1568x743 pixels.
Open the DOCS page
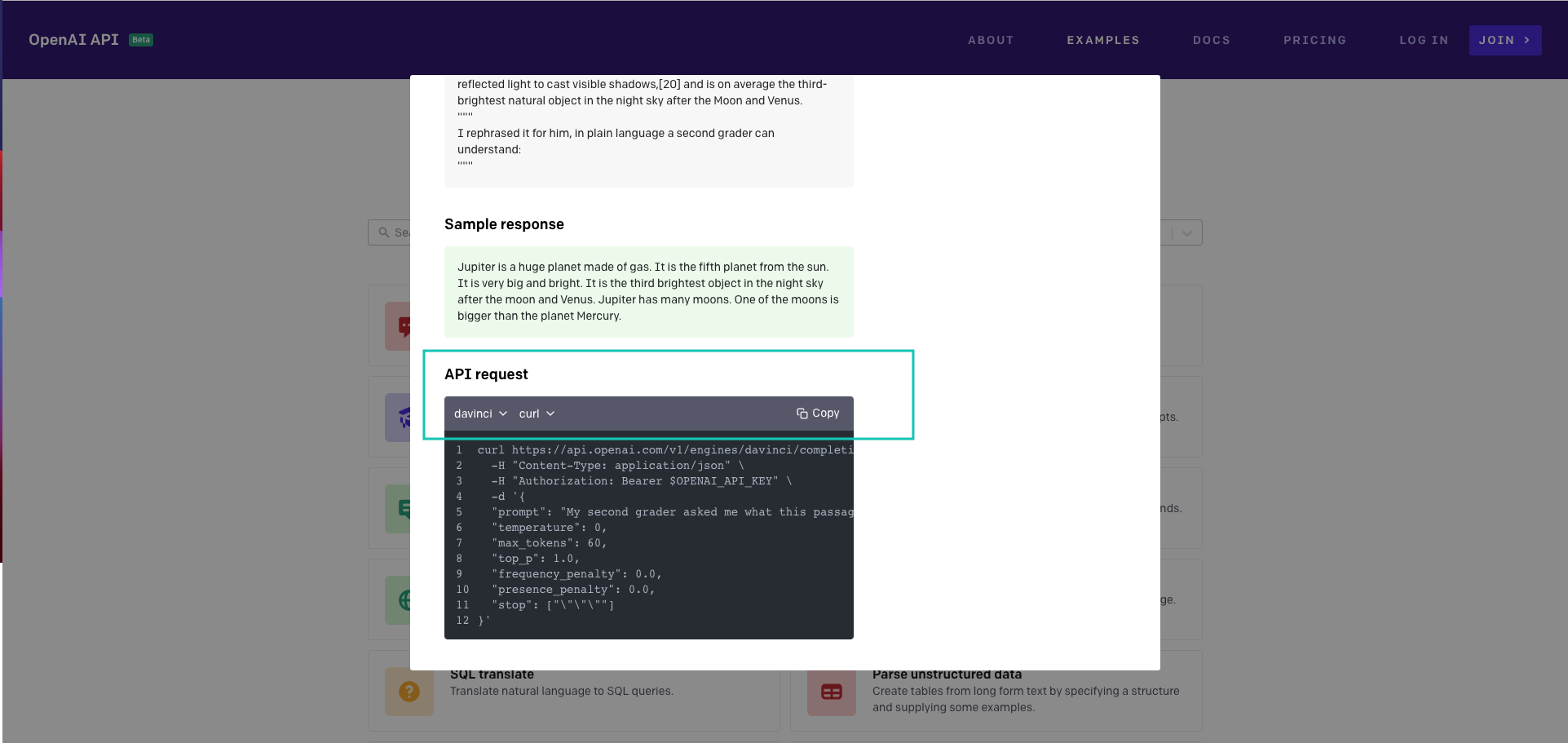[x=1212, y=40]
